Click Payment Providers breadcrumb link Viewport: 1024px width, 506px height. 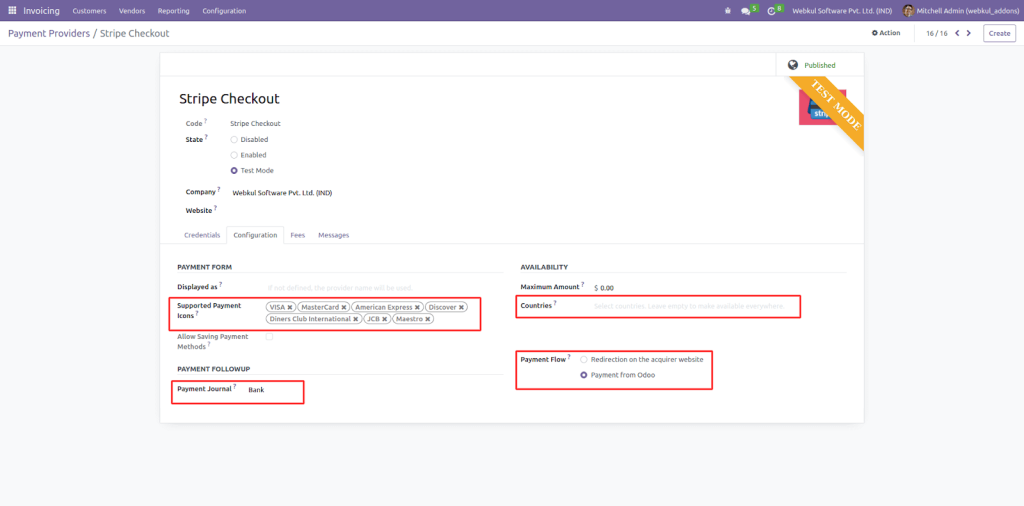(x=49, y=33)
